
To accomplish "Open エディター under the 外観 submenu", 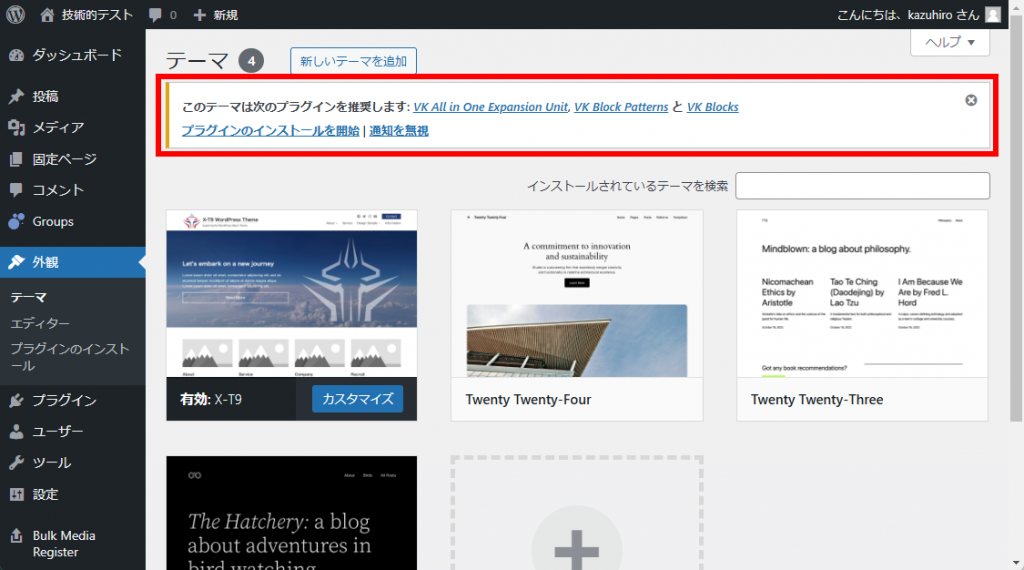I will coord(40,323).
